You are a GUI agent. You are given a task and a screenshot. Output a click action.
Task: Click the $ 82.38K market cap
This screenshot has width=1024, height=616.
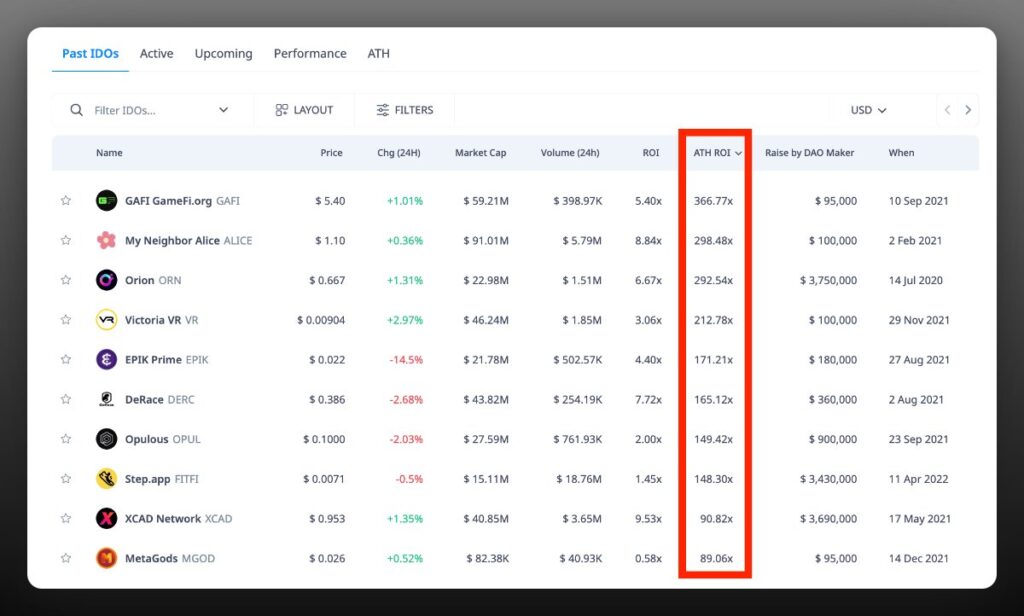[488, 559]
